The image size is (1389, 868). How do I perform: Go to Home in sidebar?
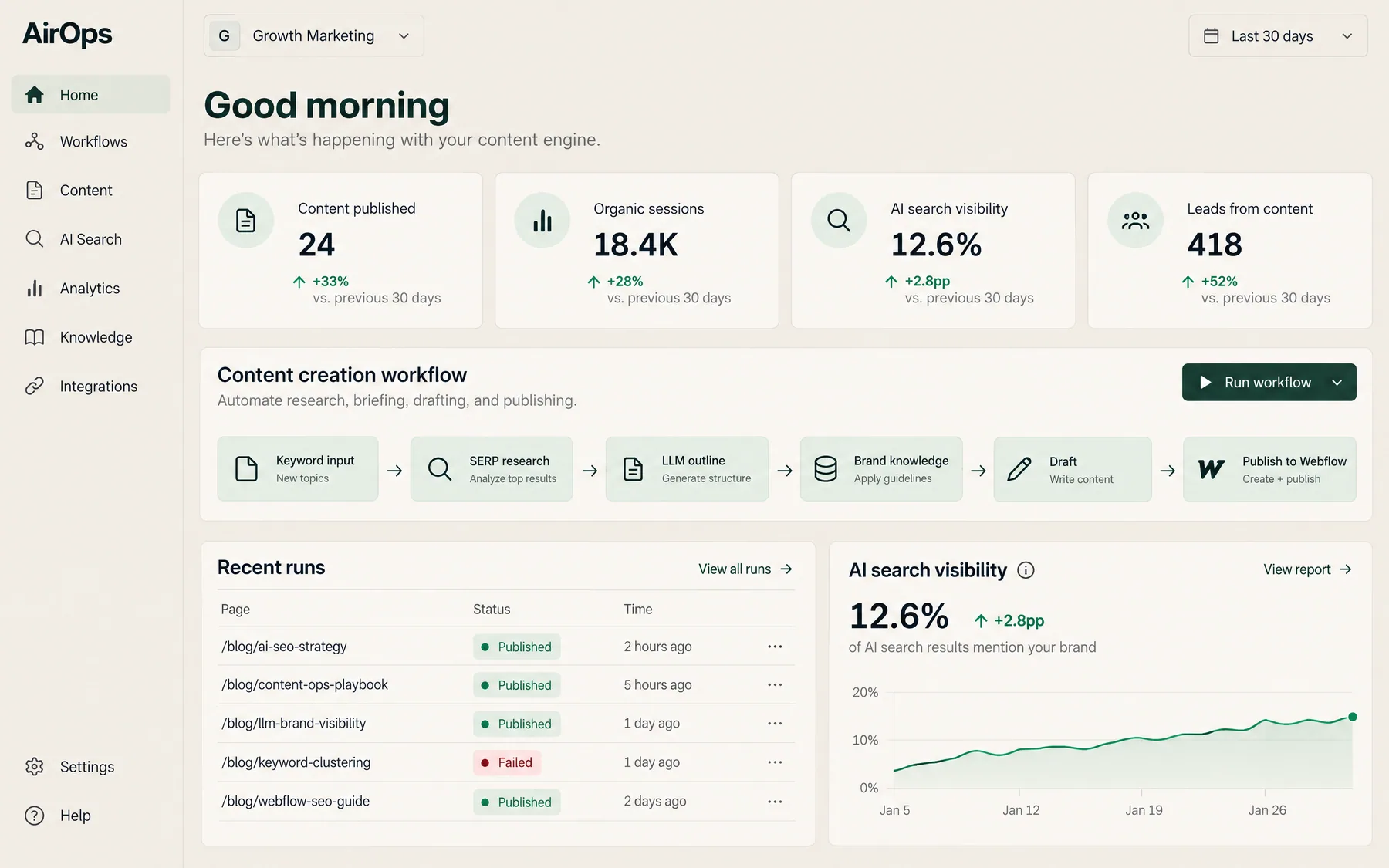click(91, 95)
